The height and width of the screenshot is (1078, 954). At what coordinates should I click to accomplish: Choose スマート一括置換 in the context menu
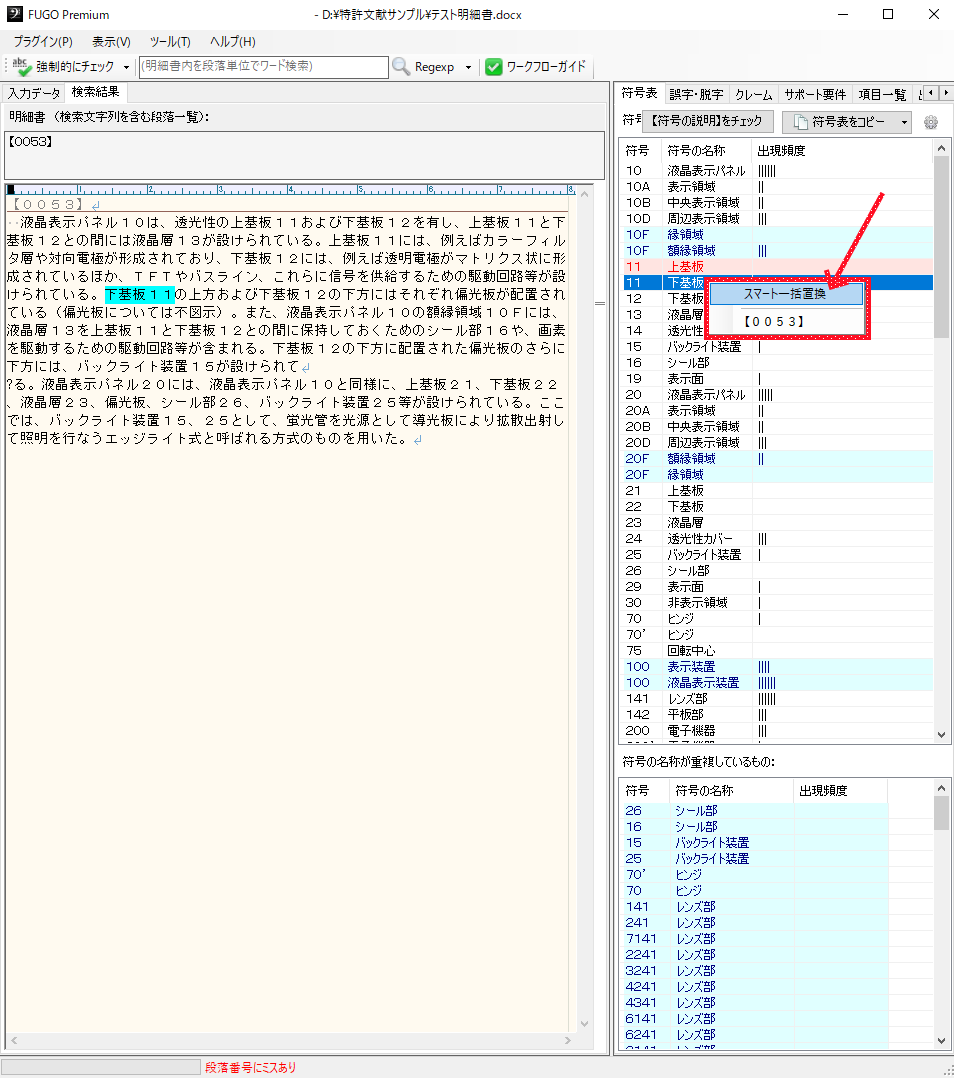pos(784,294)
